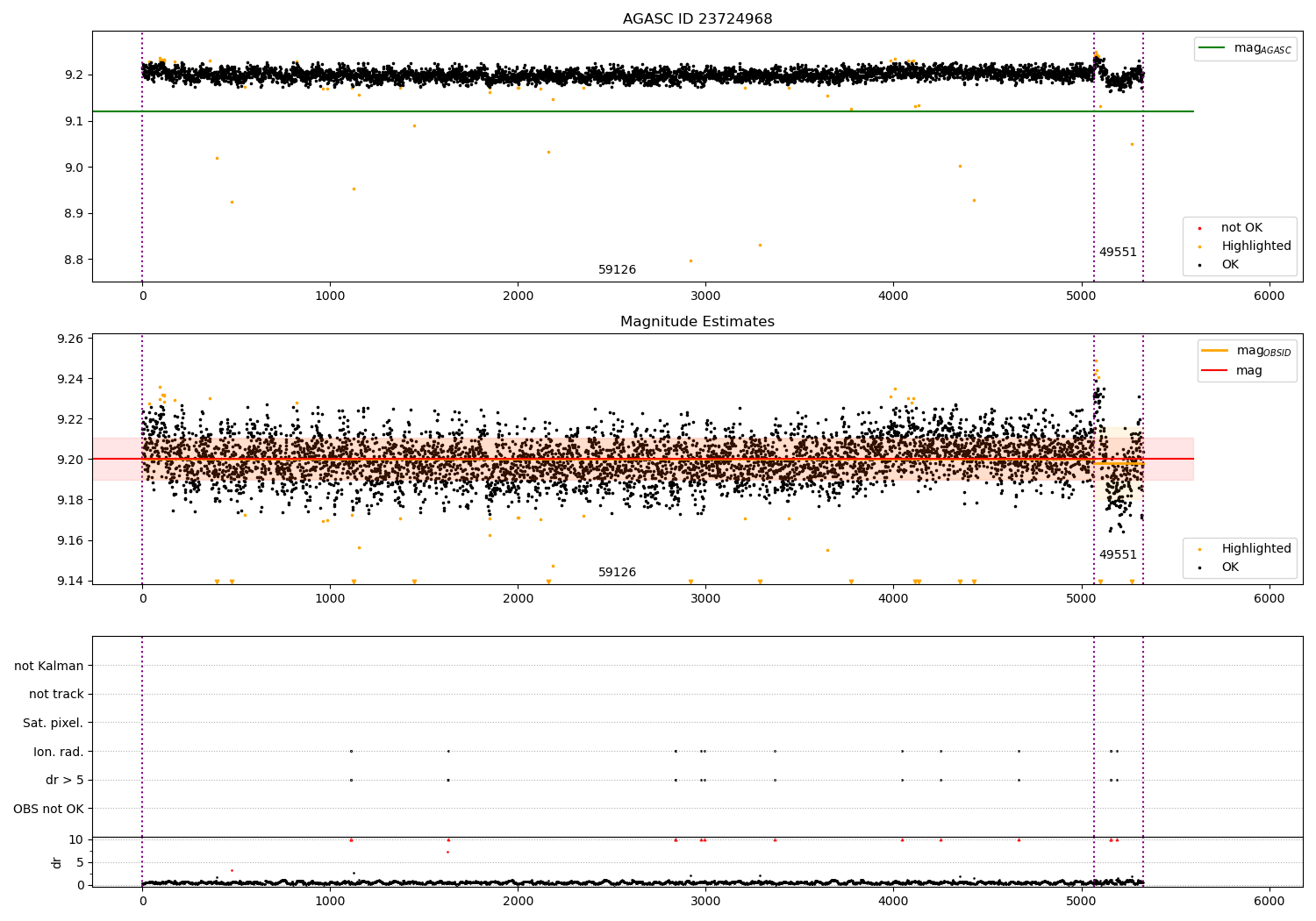This screenshot has height=921, width=1316.
Task: Click the 9.26 y-axis tick label
Action: (x=71, y=339)
